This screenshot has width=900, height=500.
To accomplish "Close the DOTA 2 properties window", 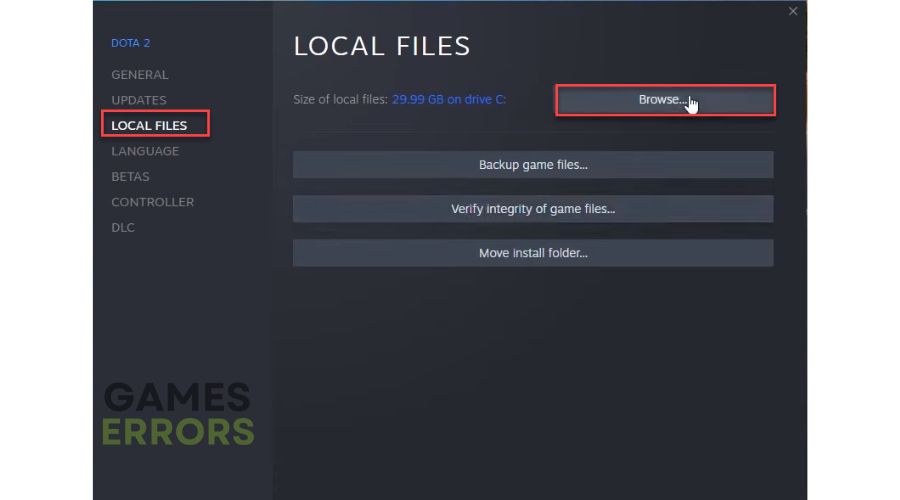I will coord(793,11).
